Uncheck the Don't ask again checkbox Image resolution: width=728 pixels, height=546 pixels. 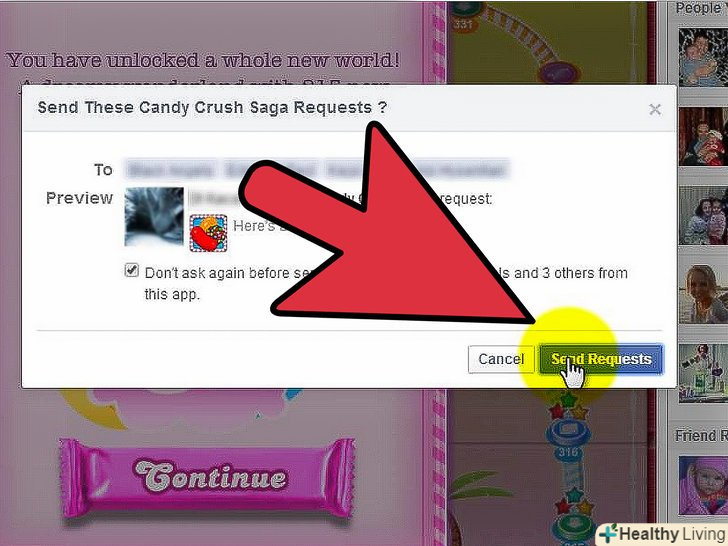[132, 270]
